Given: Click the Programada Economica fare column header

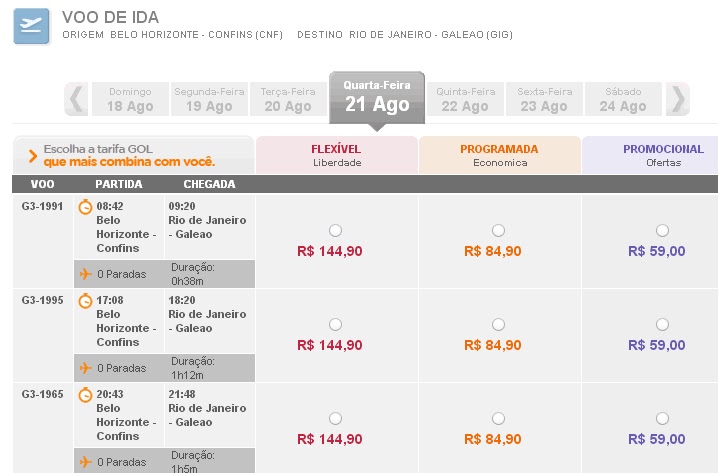Looking at the screenshot, I should coord(499,155).
